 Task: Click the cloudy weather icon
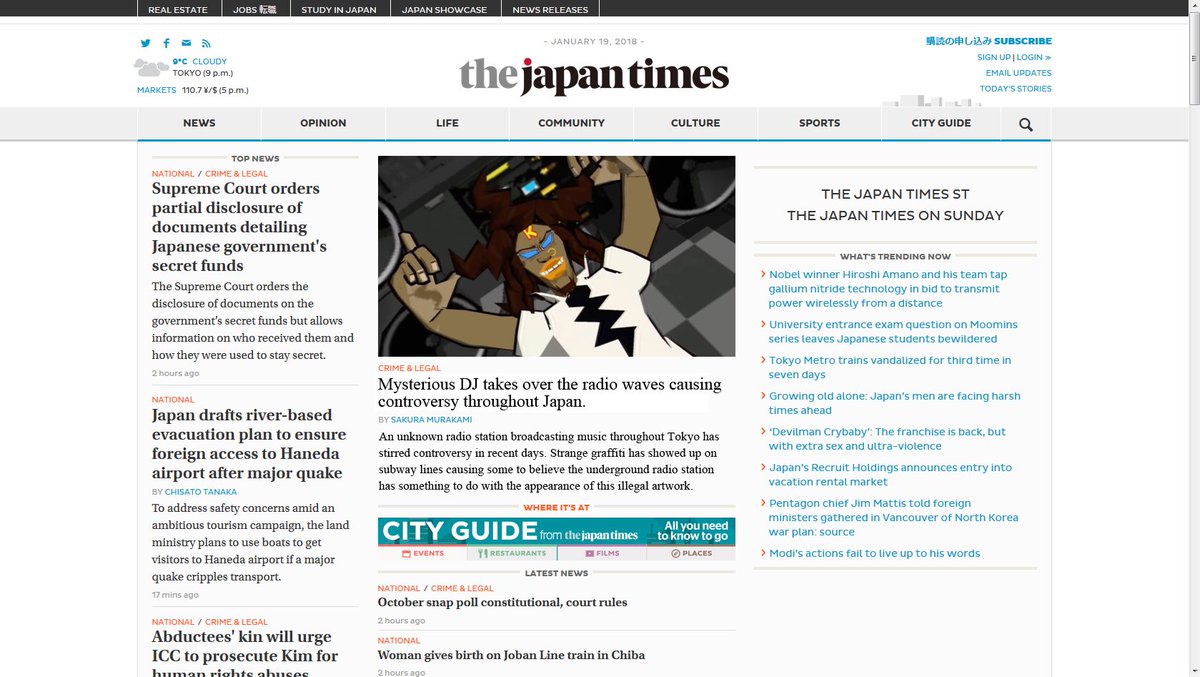coord(151,67)
